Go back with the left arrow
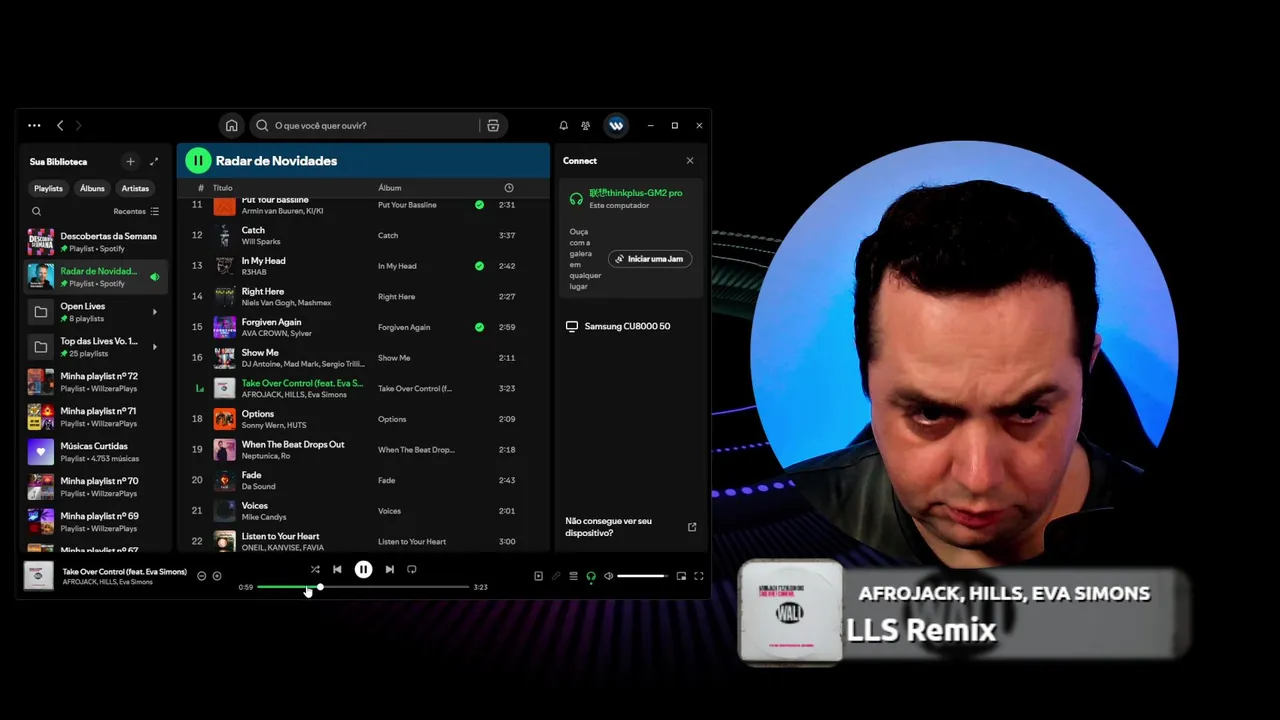This screenshot has width=1280, height=720. point(60,125)
